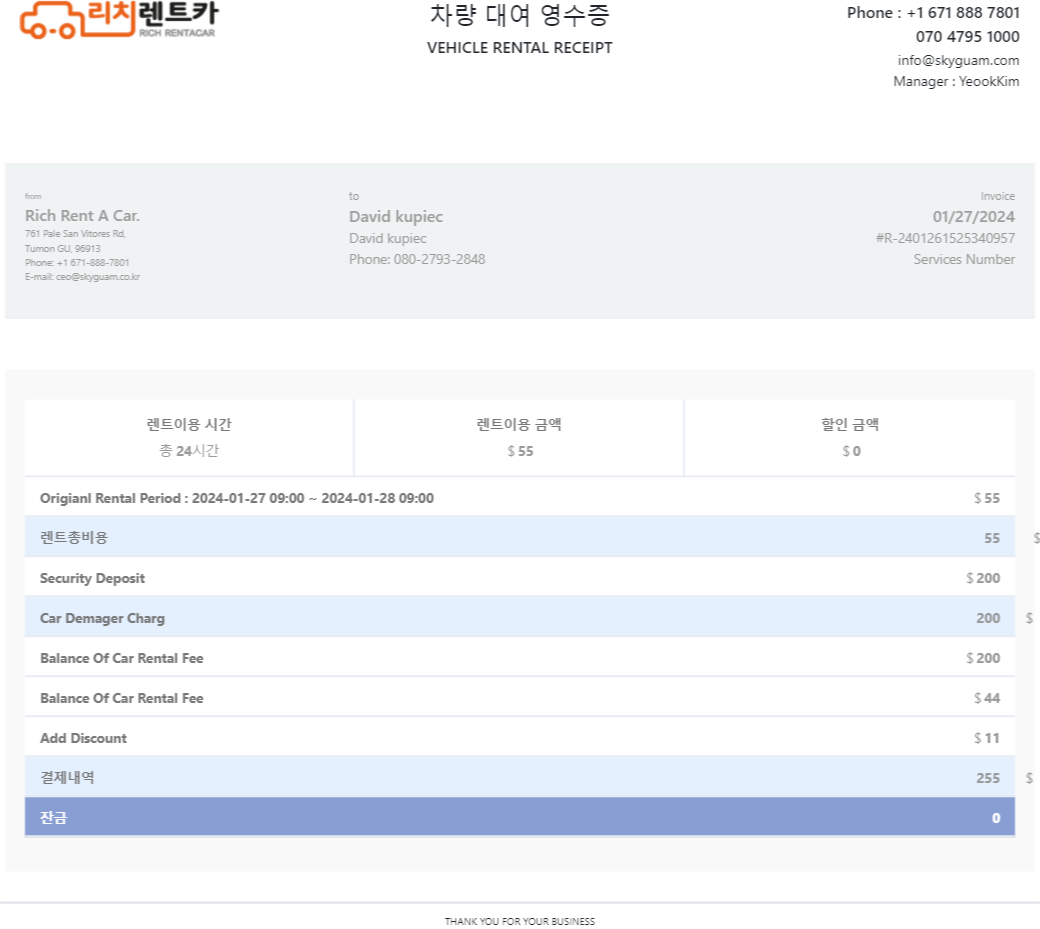The width and height of the screenshot is (1040, 929).
Task: Select the Original Rental Period row
Action: pos(519,498)
